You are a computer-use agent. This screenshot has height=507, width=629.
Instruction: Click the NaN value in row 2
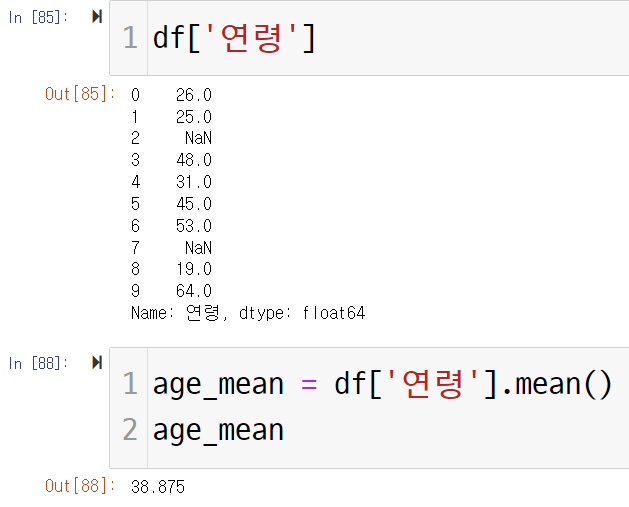coord(198,138)
